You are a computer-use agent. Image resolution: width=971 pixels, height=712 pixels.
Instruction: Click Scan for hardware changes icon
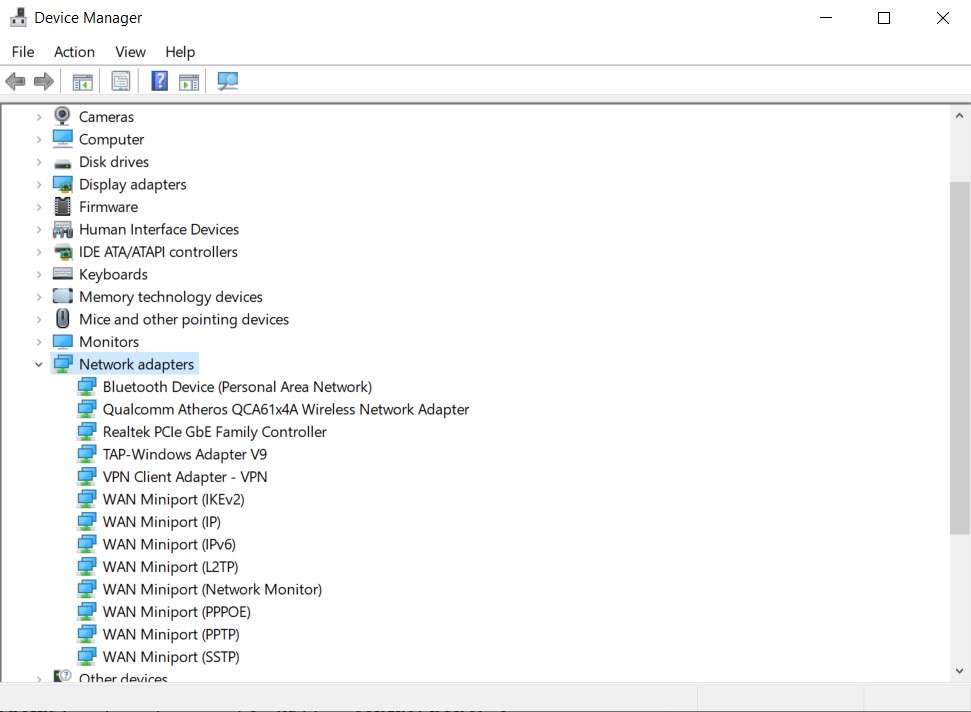(x=227, y=81)
